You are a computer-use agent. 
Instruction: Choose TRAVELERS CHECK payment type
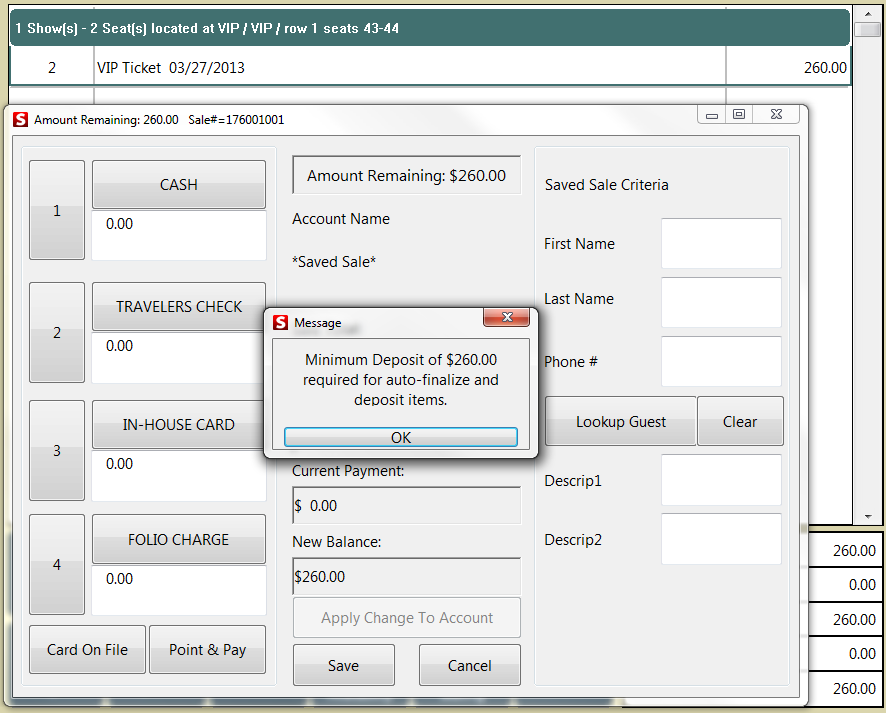(x=179, y=307)
